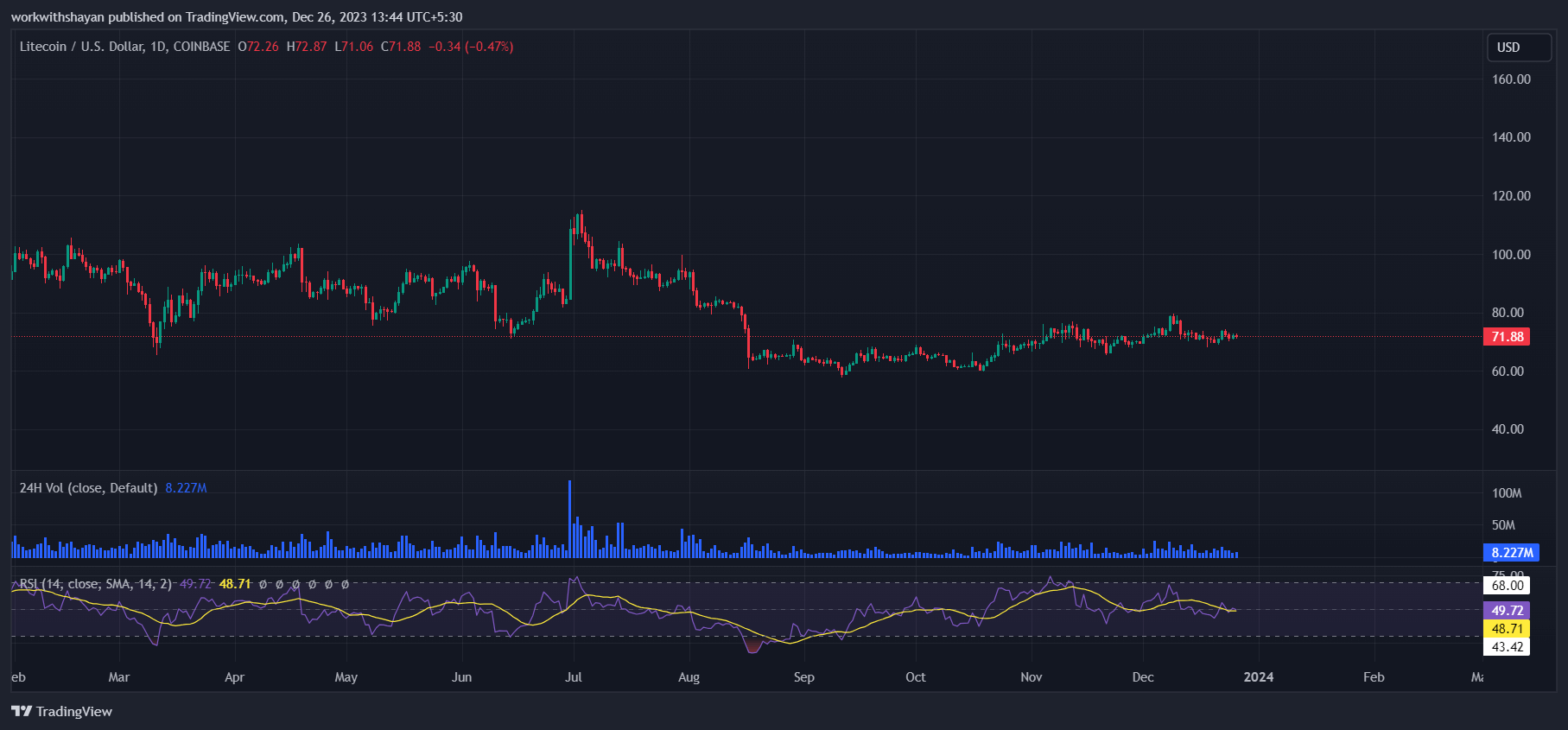Click the tallest volume bar near Jul

click(x=570, y=518)
